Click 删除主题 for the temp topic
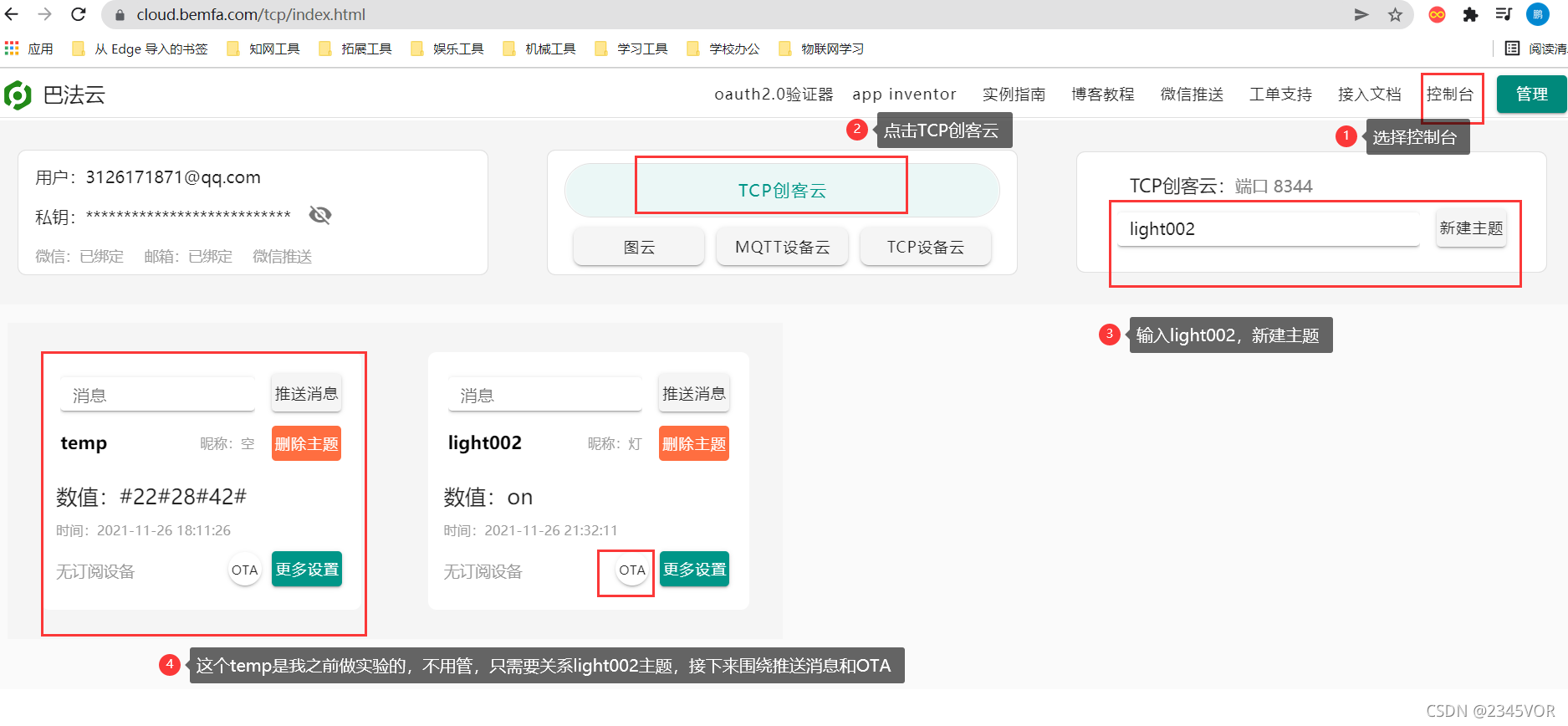1568x726 pixels. click(x=306, y=443)
